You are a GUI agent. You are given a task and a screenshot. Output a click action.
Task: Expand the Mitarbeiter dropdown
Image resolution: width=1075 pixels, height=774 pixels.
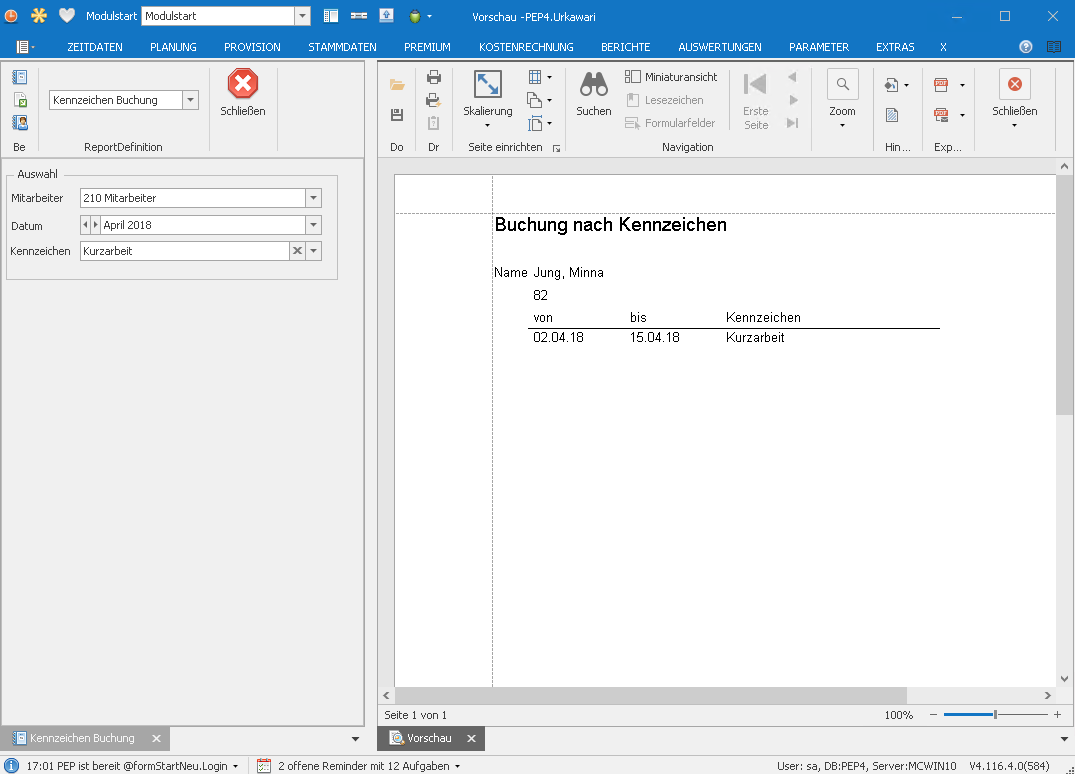pos(314,198)
